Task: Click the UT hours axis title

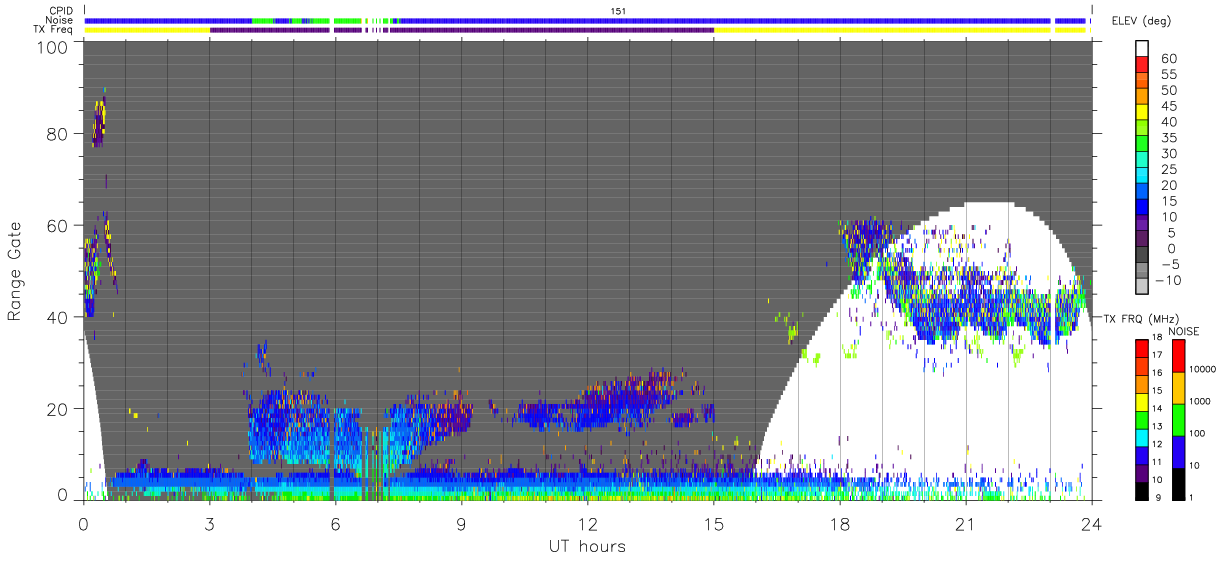Action: pos(586,546)
